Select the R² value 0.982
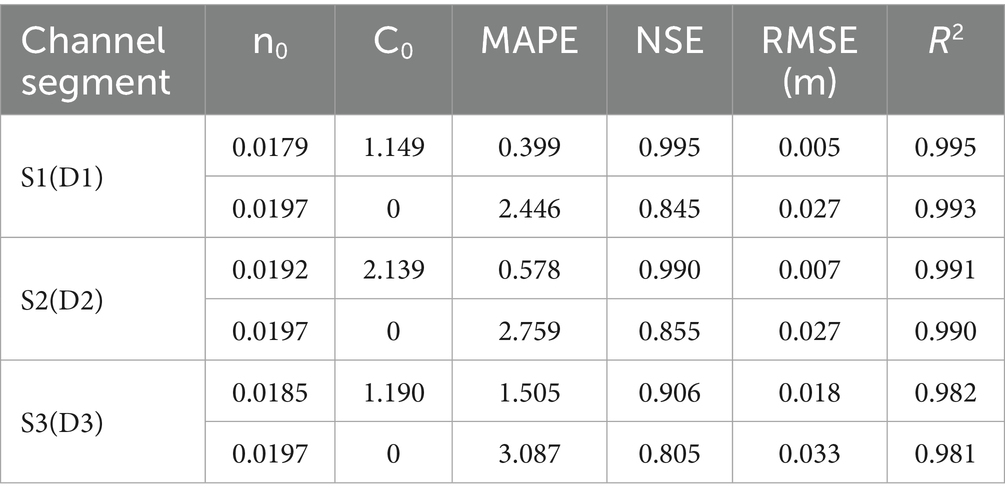The height and width of the screenshot is (501, 1005). [945, 393]
